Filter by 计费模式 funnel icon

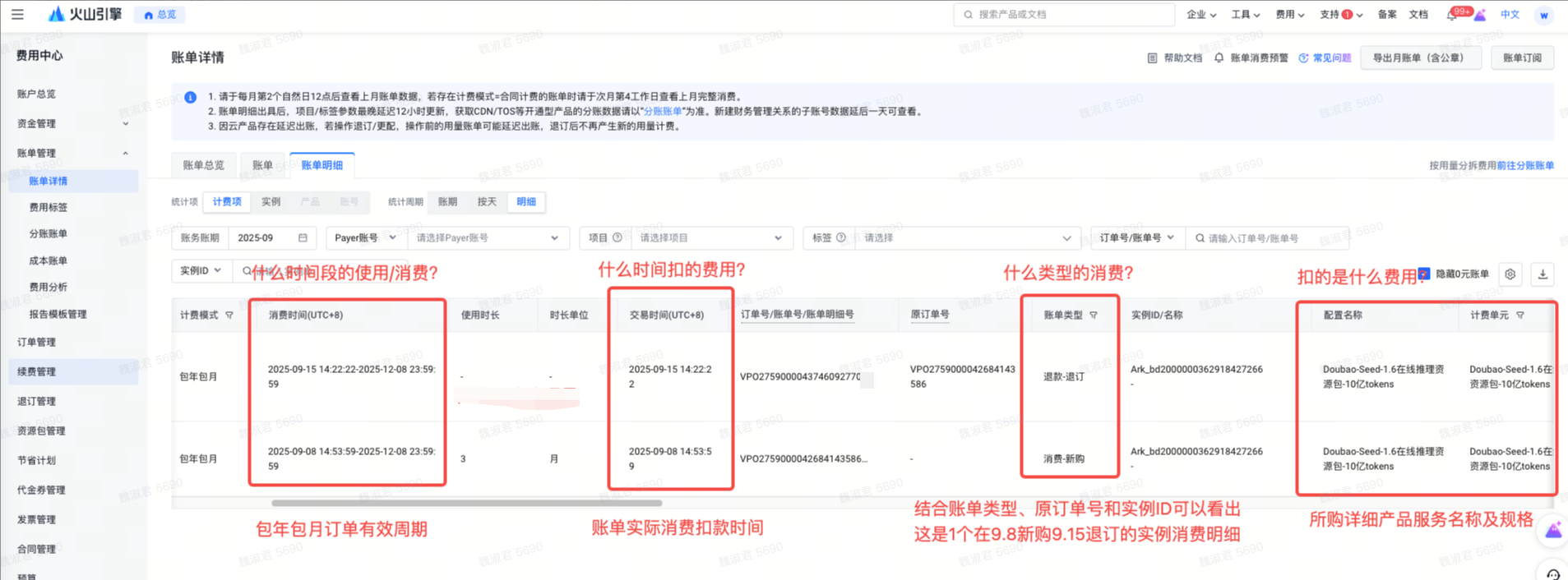point(229,315)
